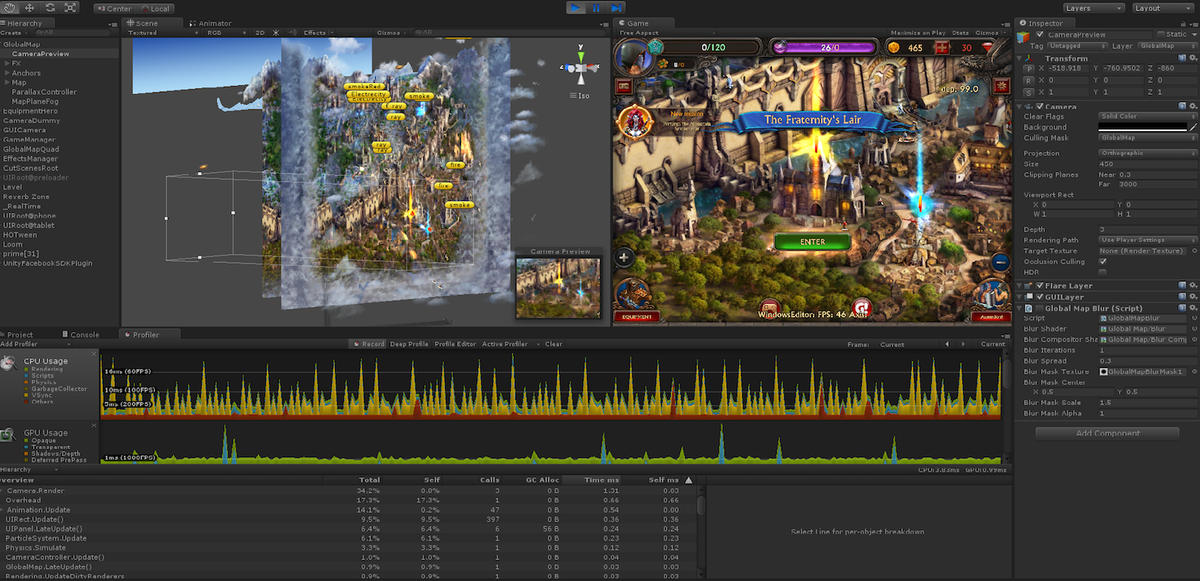Open the Projection Orthographic dropdown
The height and width of the screenshot is (581, 1200).
pyautogui.click(x=1147, y=153)
